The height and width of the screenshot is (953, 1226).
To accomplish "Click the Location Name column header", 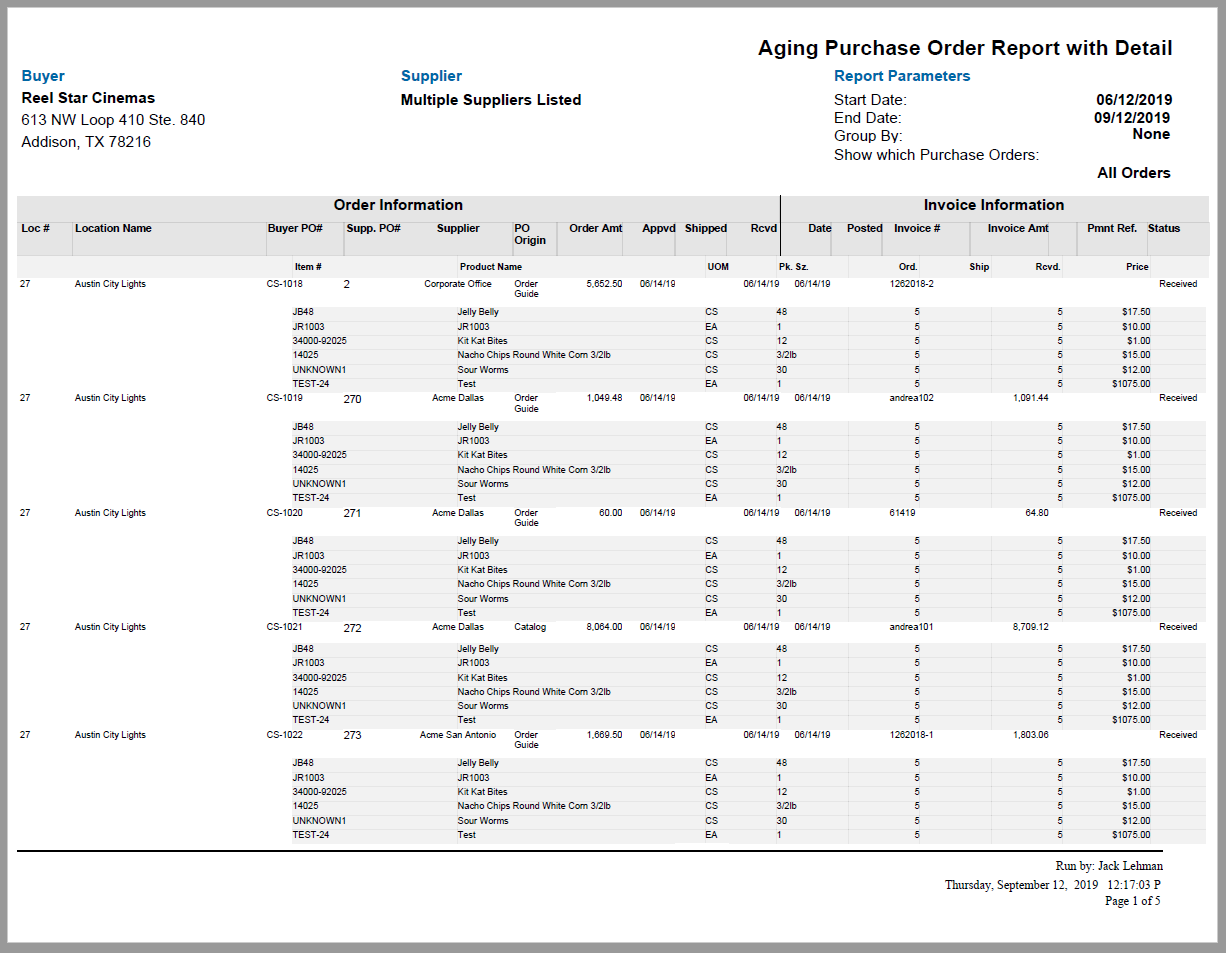I will (x=113, y=228).
